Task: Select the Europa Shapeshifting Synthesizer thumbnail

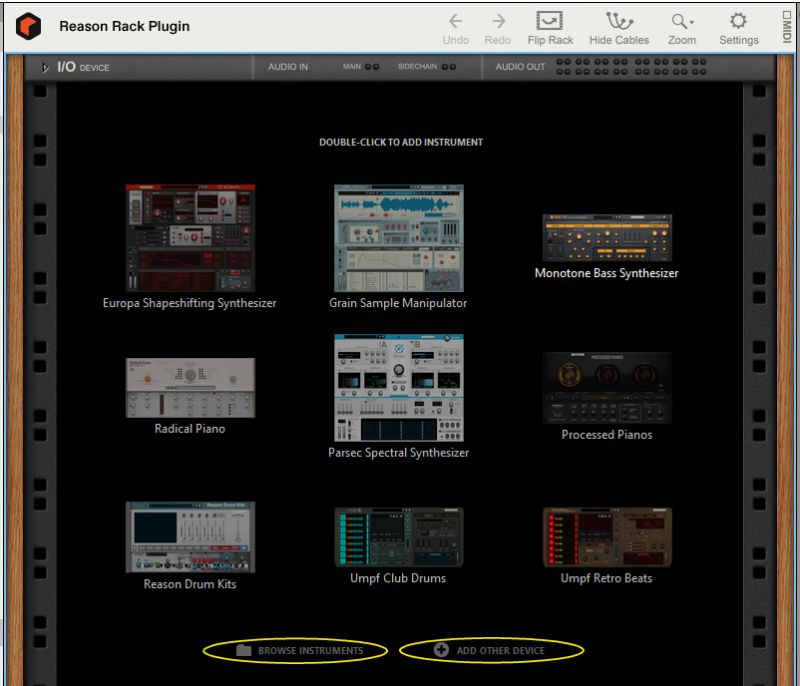Action: pos(188,235)
